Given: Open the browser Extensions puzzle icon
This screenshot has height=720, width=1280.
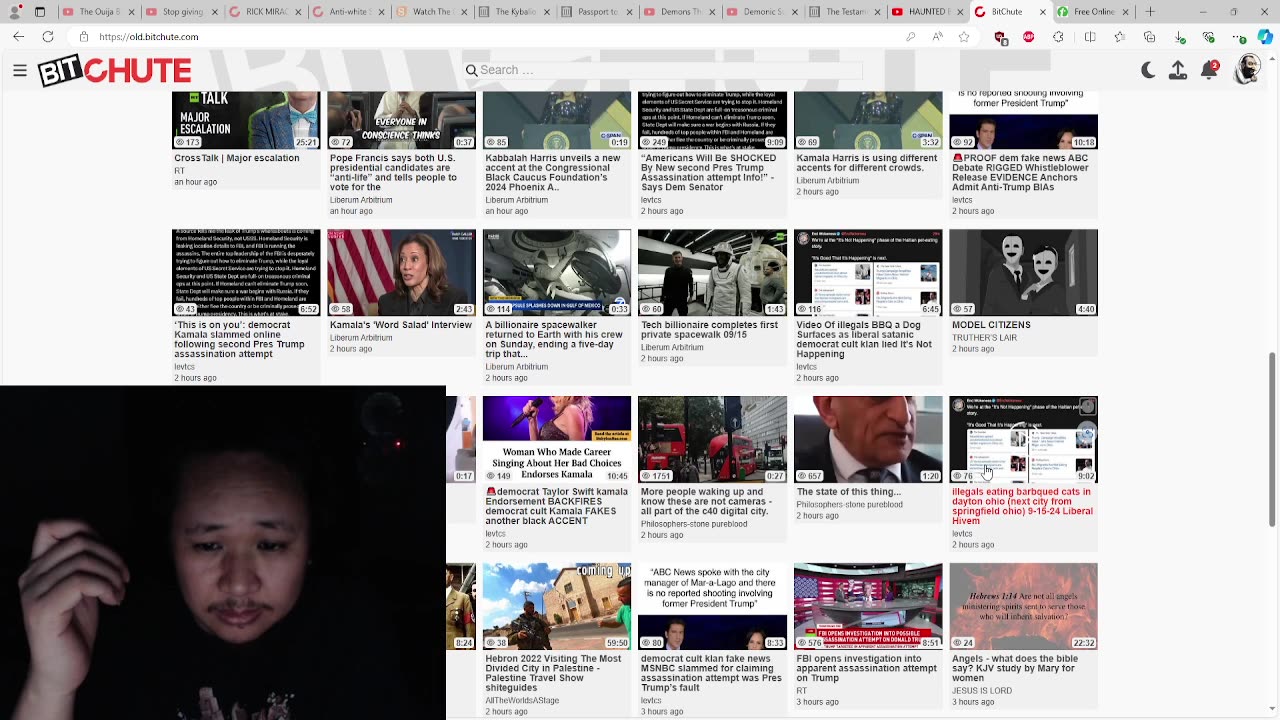Looking at the screenshot, I should [1059, 37].
